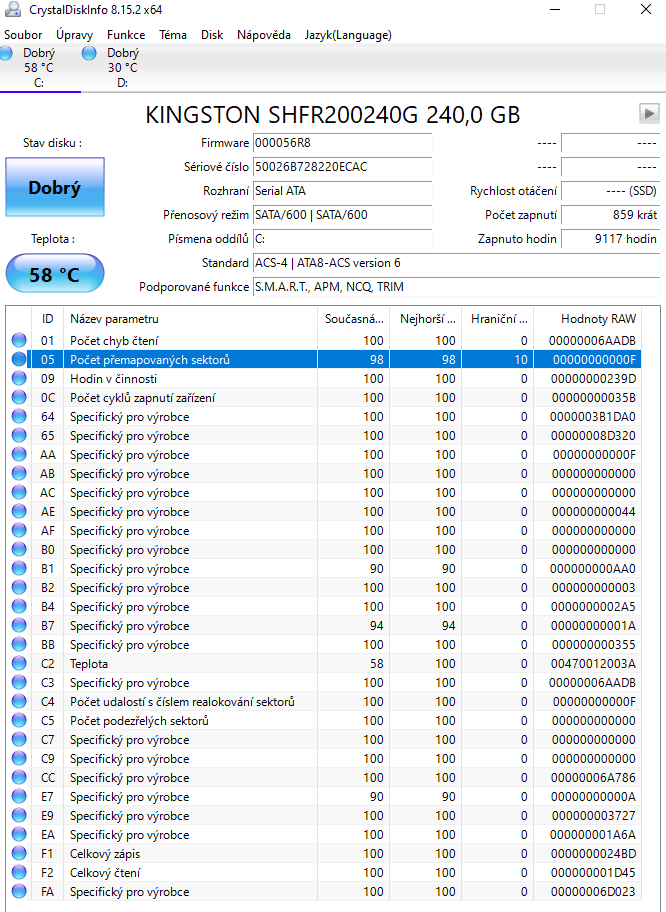Click the Hodnoty RAW column header
The image size is (666, 912).
(587, 319)
